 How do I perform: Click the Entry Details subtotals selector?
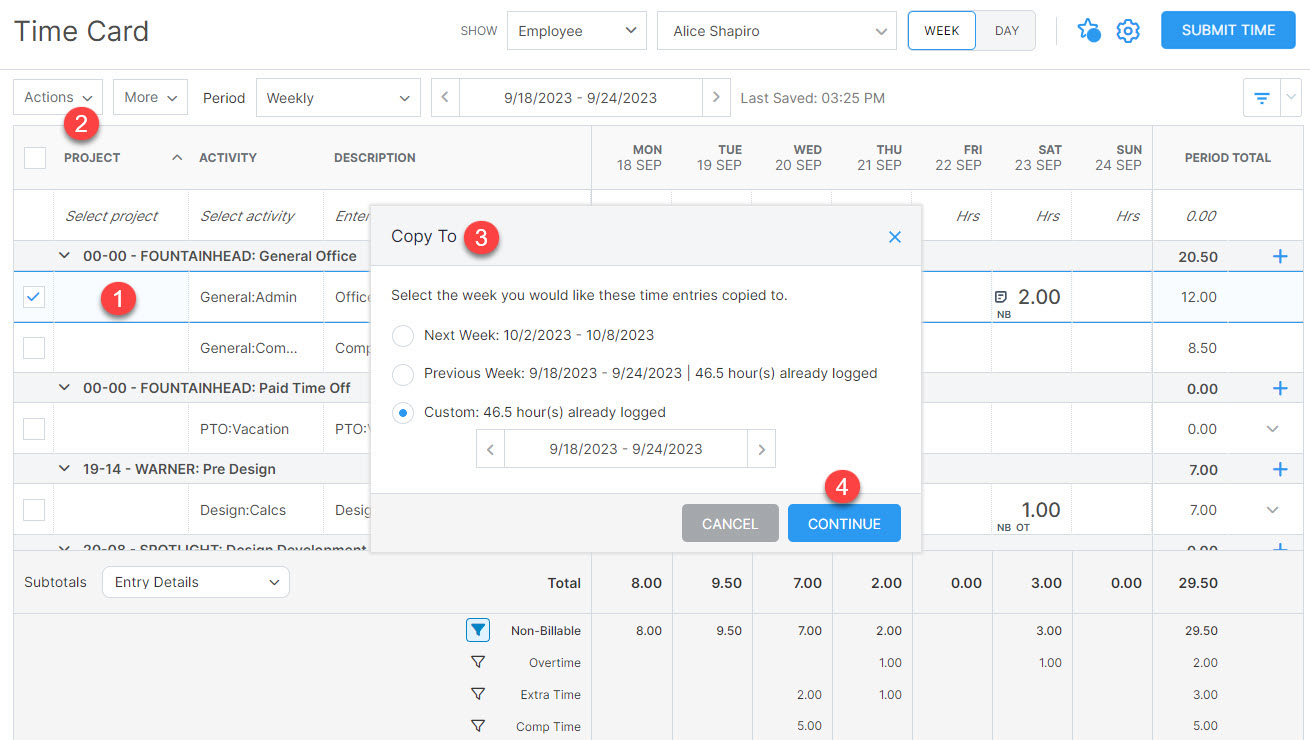(x=195, y=582)
